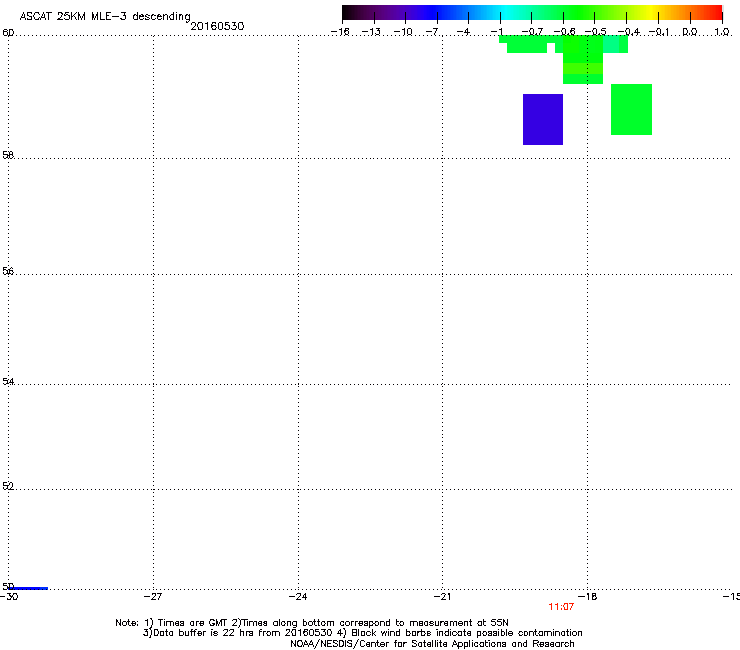Click the title 'ASCAT 25KM MLE-3 descending'
The width and height of the screenshot is (740, 650).
click(105, 17)
